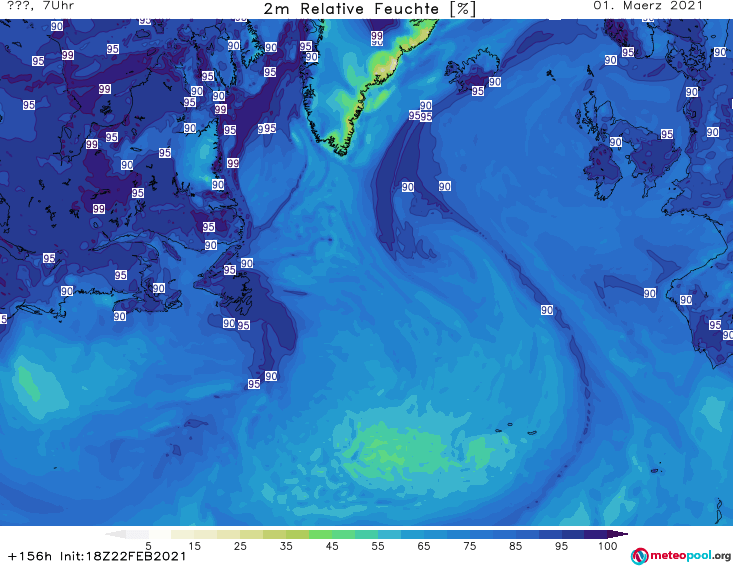Select the date '01. Maerz 2021'
Viewport: 733px width, 566px height.
648,6
